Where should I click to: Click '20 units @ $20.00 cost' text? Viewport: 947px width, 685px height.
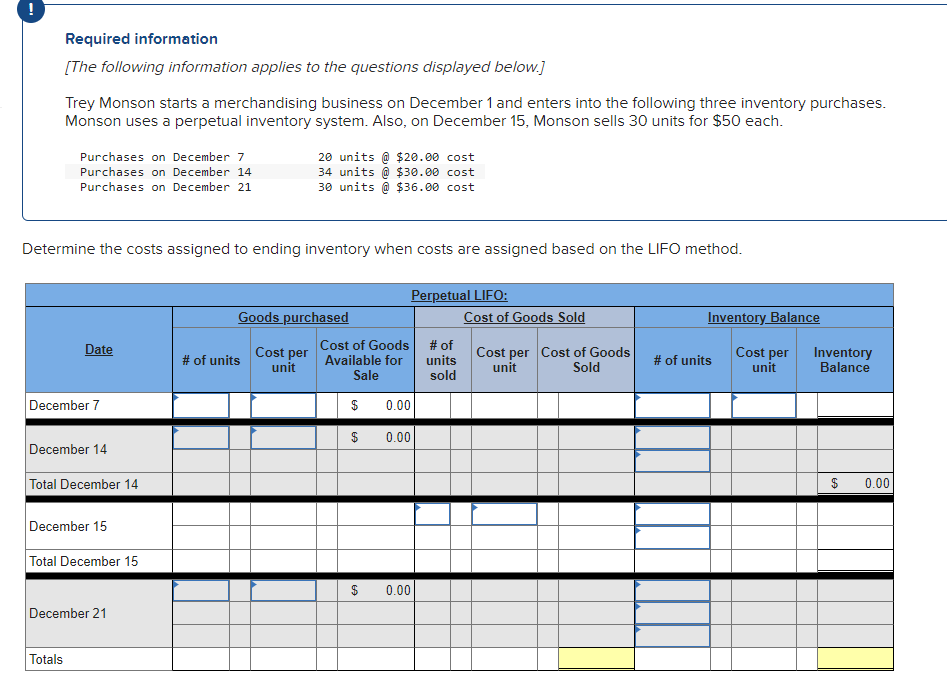(396, 157)
